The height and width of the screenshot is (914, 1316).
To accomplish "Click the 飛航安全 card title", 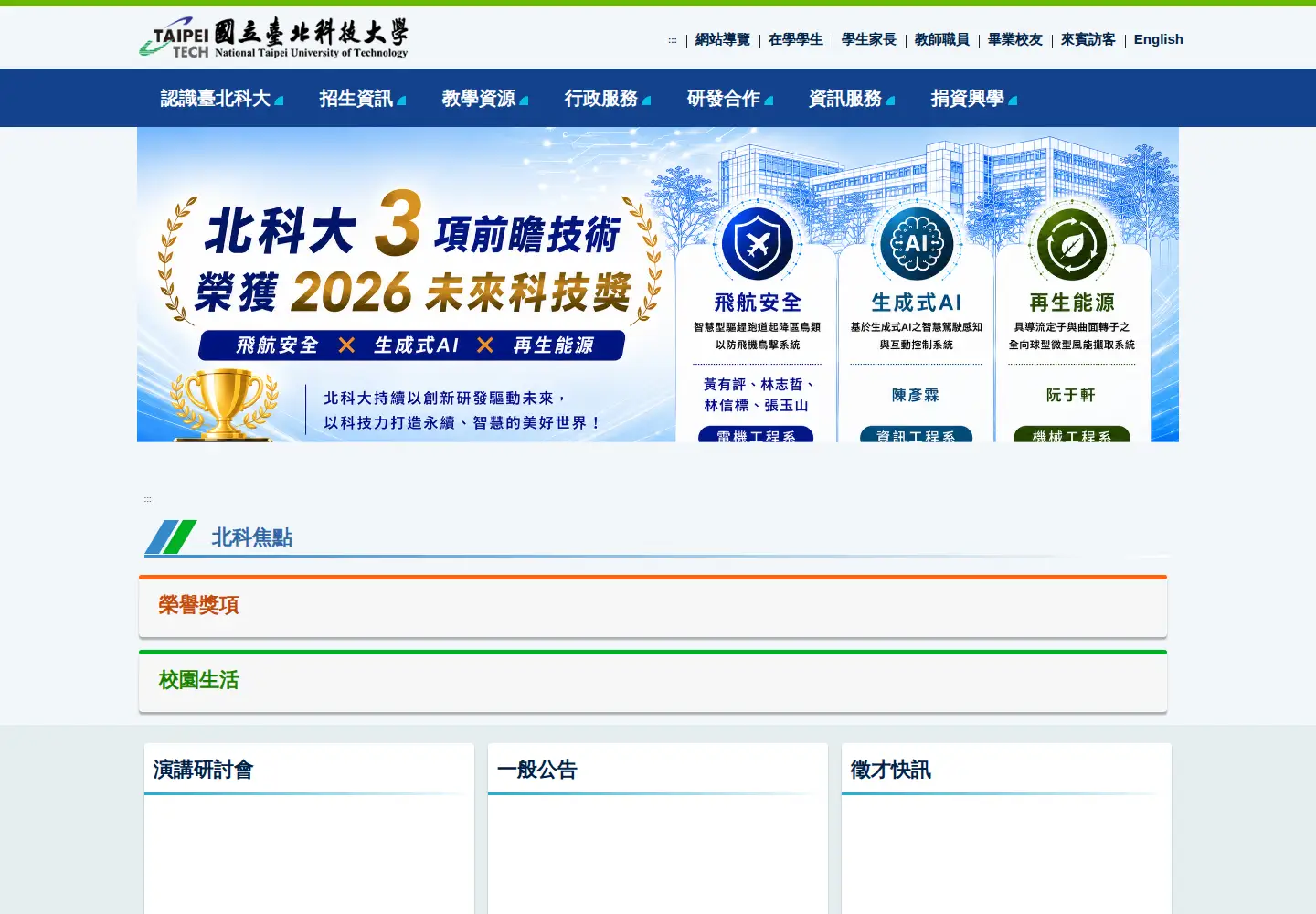I will (x=758, y=303).
